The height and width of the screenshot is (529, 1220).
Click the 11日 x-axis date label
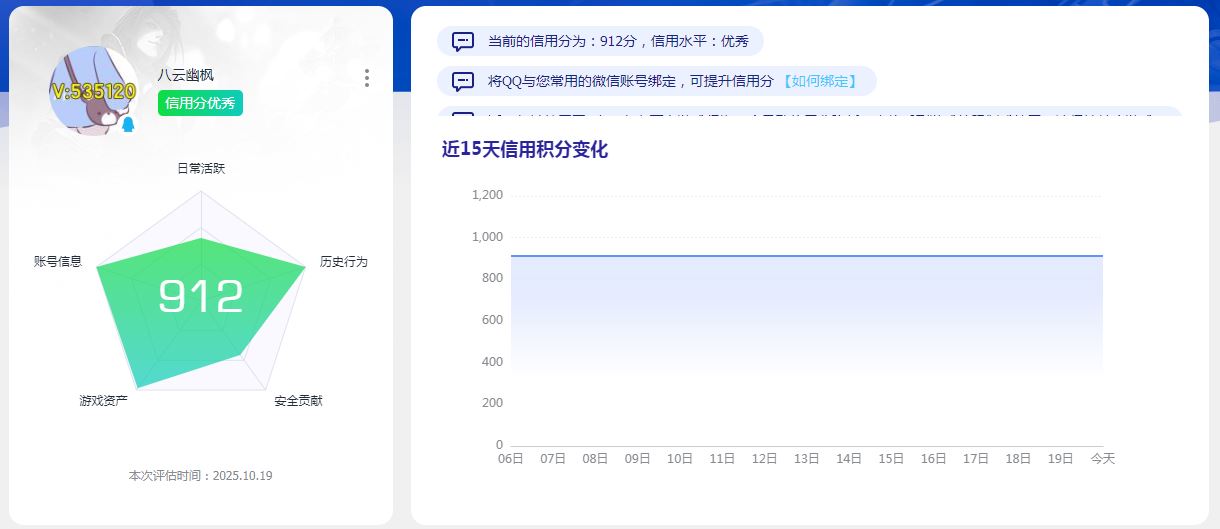click(x=722, y=458)
